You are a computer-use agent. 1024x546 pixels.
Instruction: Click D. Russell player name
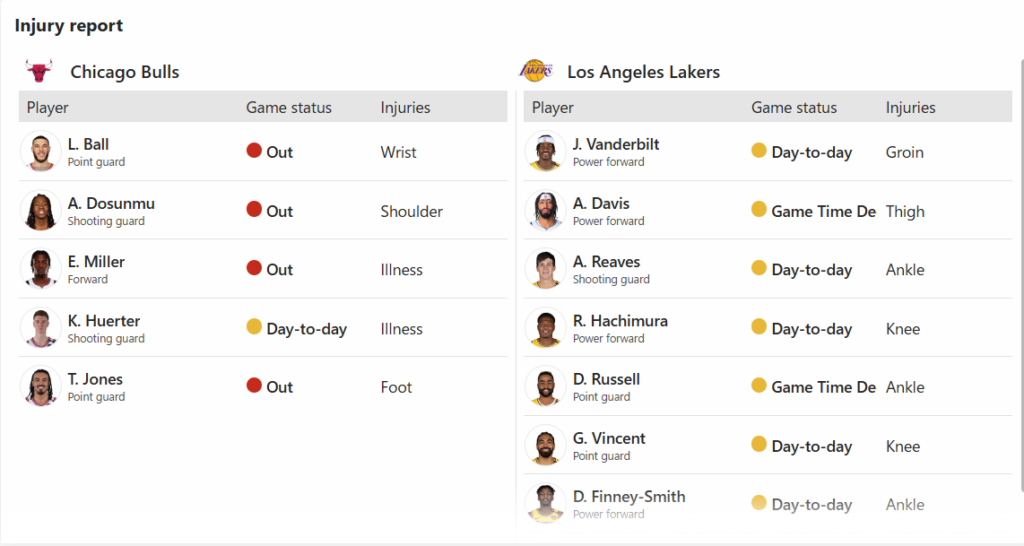click(606, 379)
